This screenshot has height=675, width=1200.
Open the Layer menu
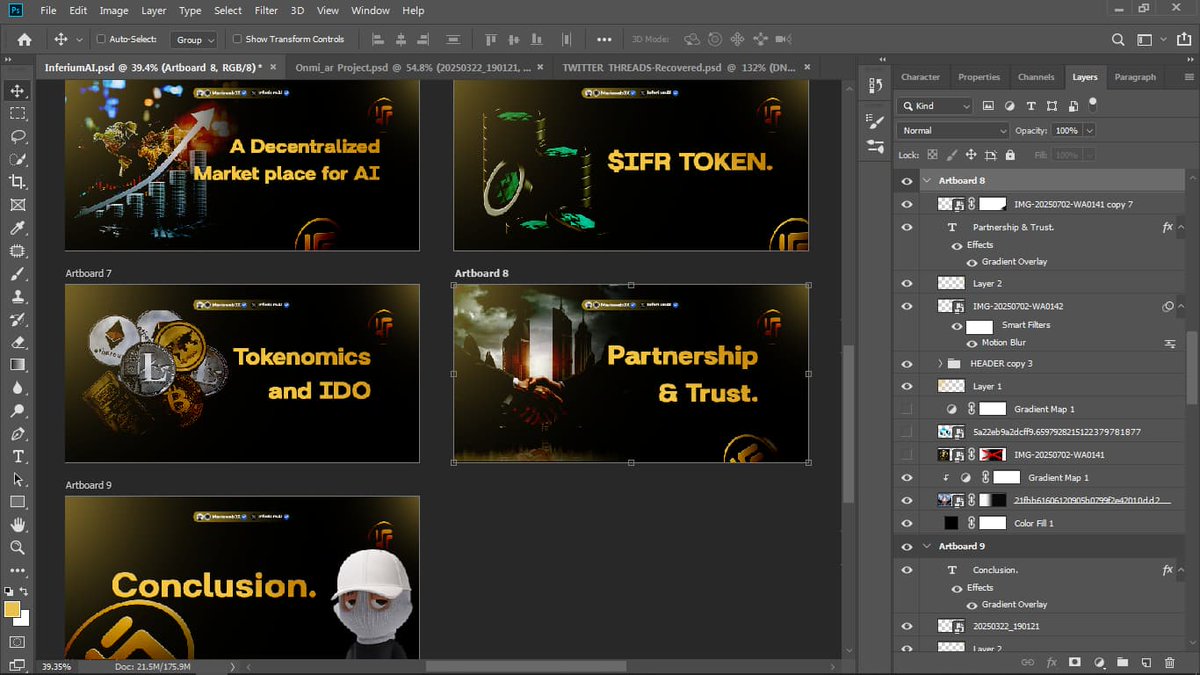(x=154, y=10)
